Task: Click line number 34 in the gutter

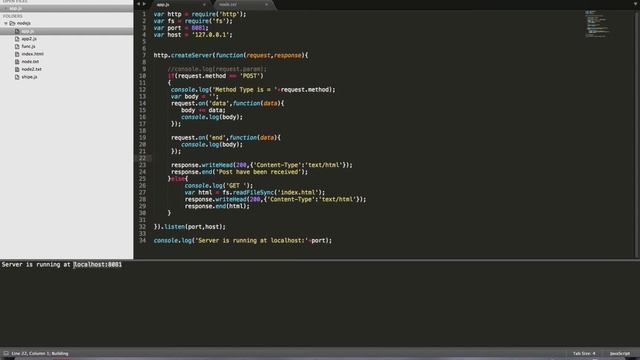Action: click(x=142, y=240)
